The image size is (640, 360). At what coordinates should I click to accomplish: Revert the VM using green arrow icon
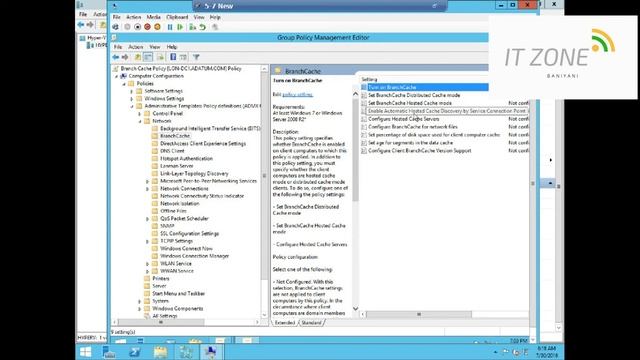point(202,27)
